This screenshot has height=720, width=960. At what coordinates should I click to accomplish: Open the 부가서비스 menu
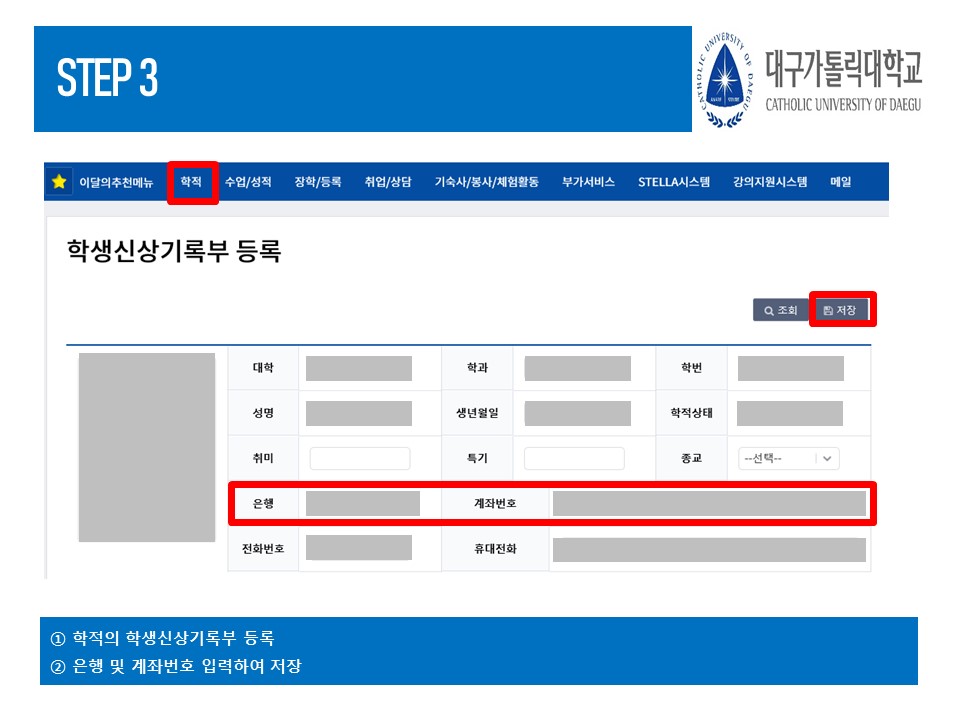pos(588,182)
